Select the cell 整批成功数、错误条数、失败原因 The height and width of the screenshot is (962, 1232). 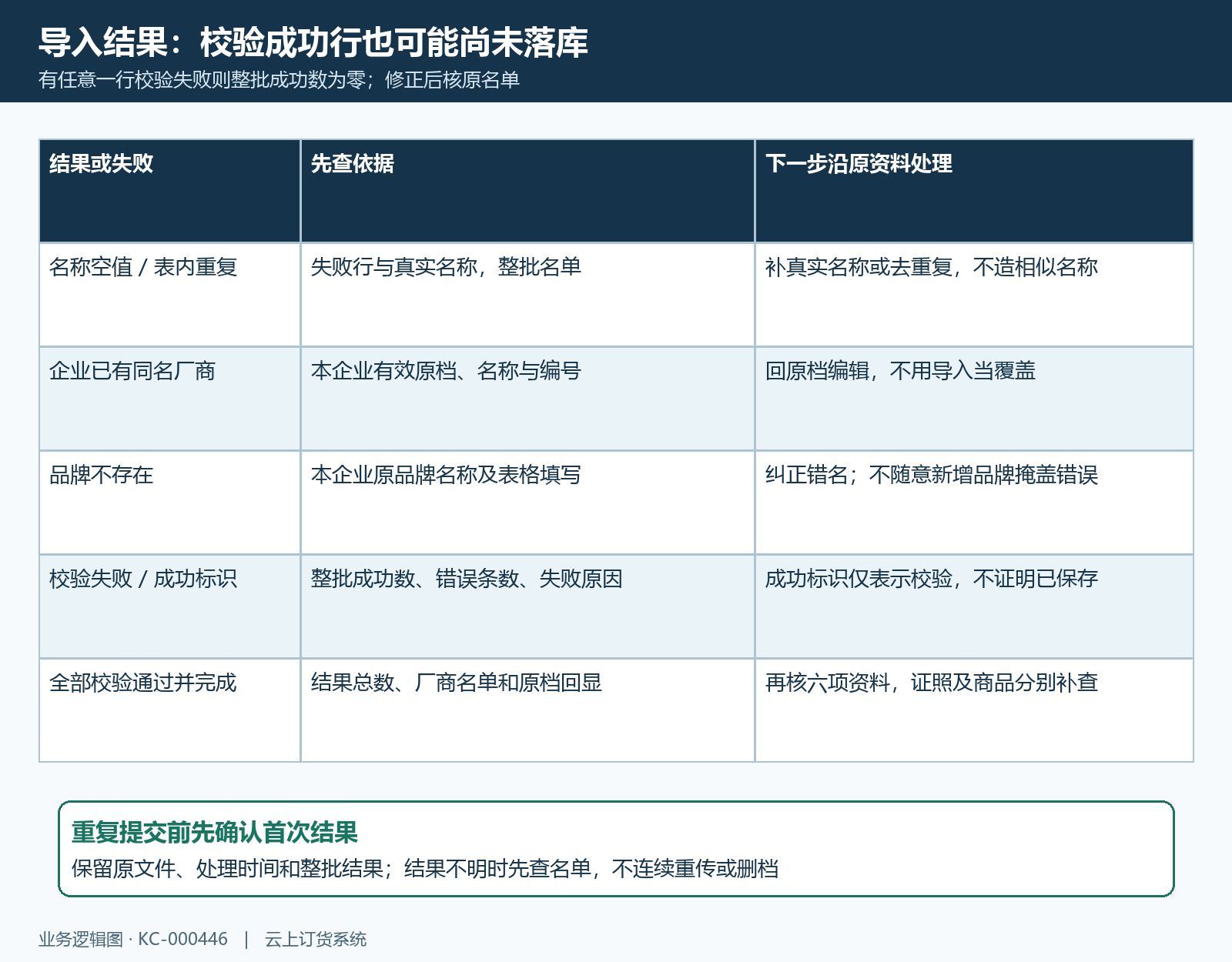click(527, 606)
